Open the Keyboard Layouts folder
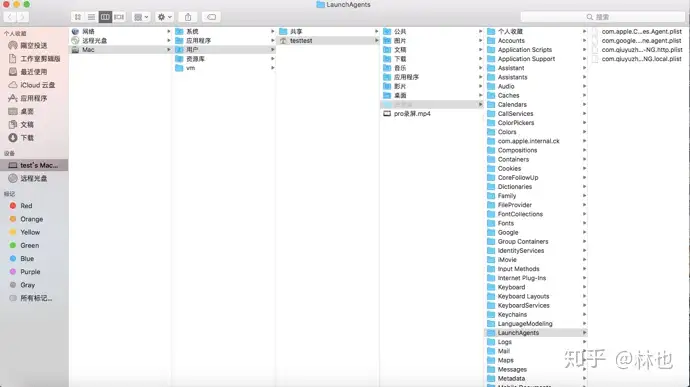The image size is (690, 387). (x=536, y=296)
